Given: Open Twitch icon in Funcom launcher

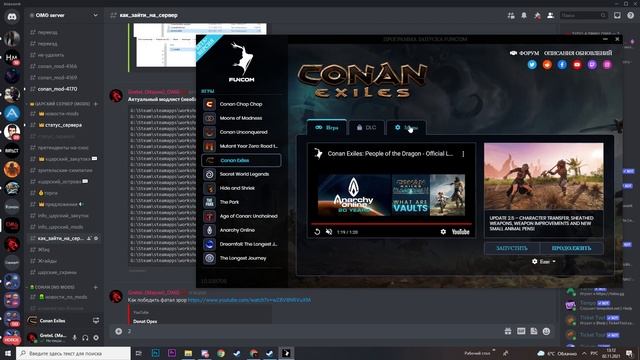Looking at the screenshot, I should coord(592,64).
